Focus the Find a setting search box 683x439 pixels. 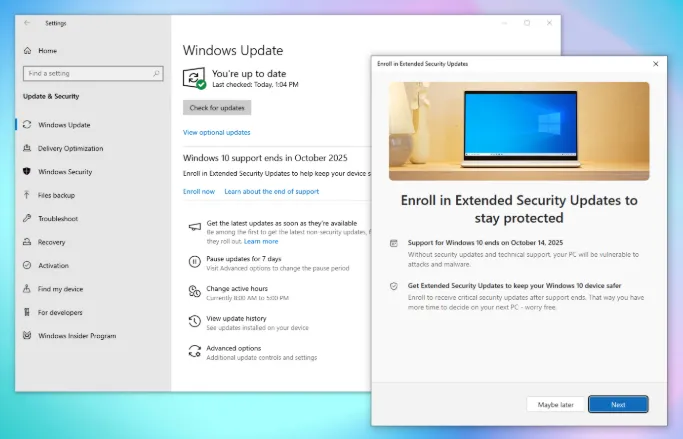click(93, 73)
